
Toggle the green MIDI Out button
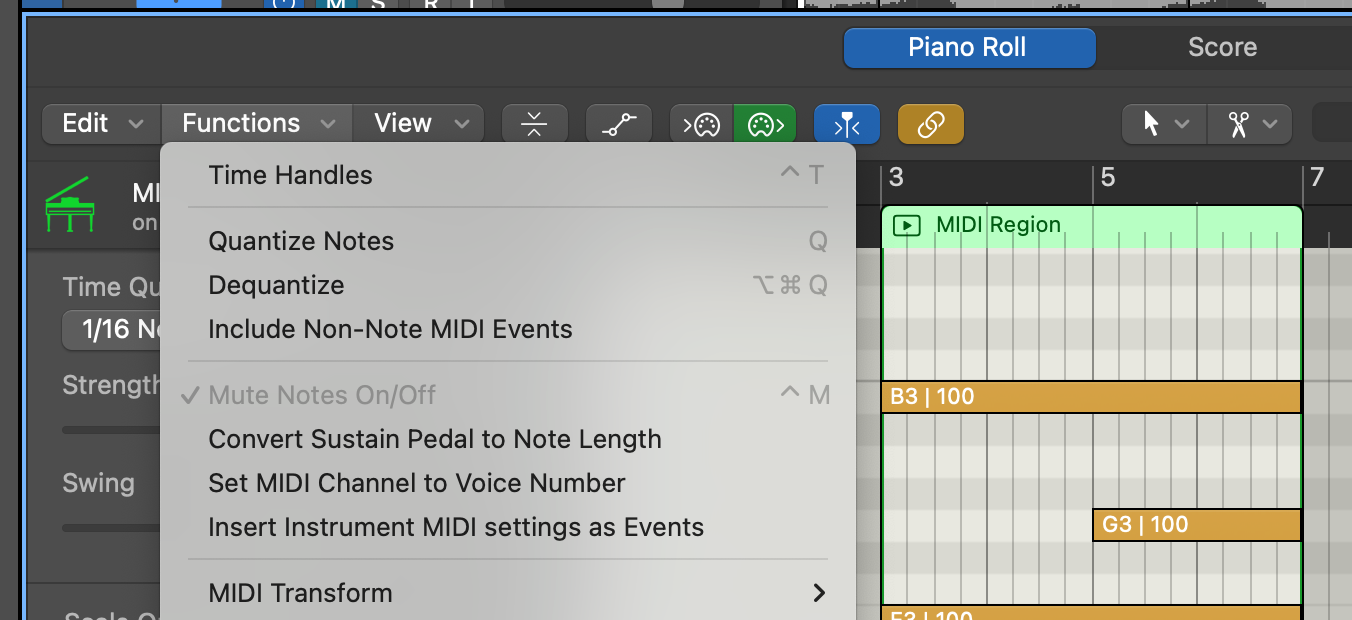(765, 124)
